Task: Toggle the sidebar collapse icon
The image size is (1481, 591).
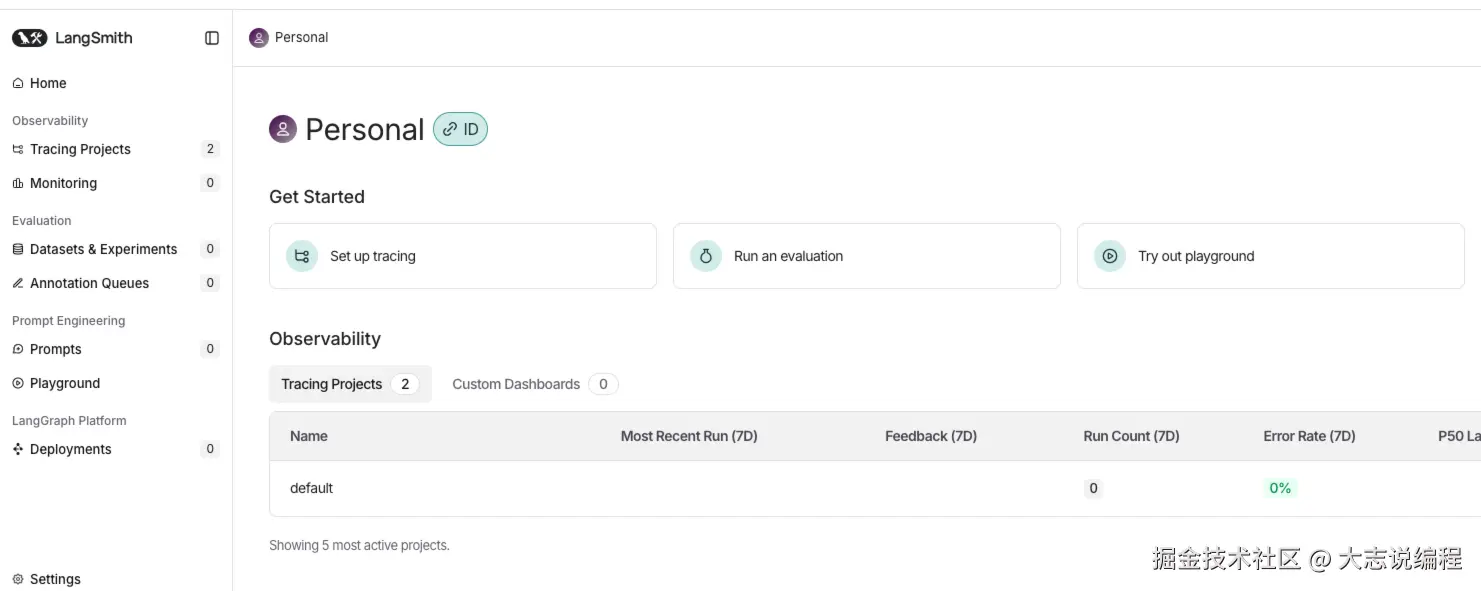Action: (212, 38)
